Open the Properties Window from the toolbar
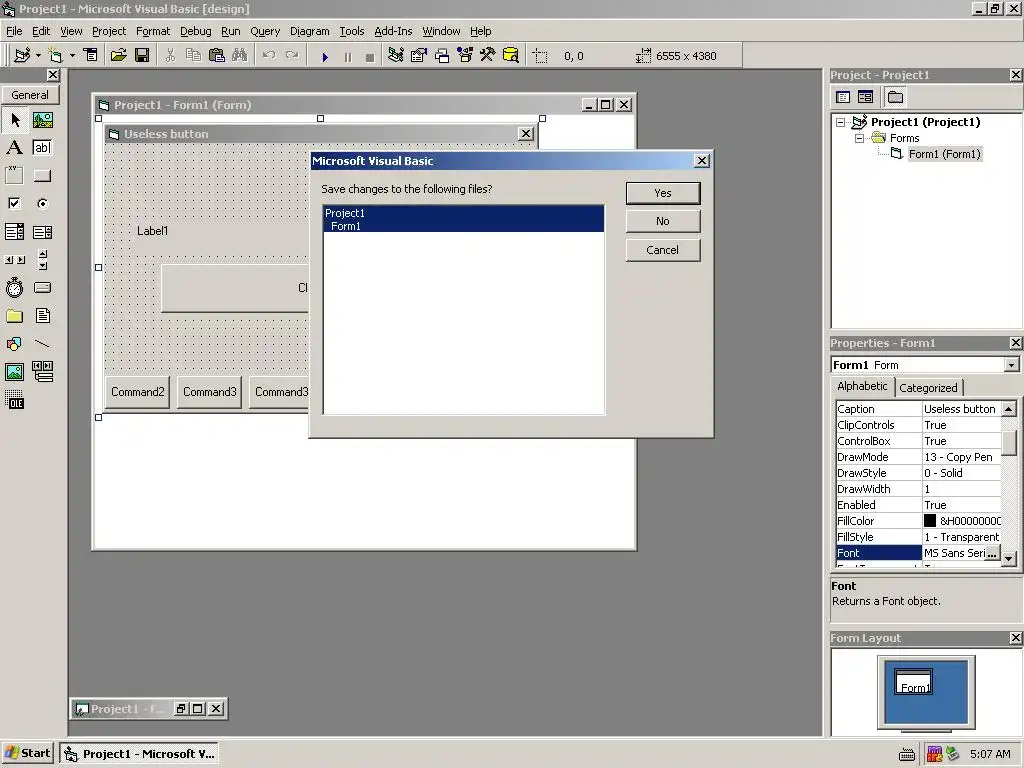The image size is (1024, 768). click(x=419, y=56)
